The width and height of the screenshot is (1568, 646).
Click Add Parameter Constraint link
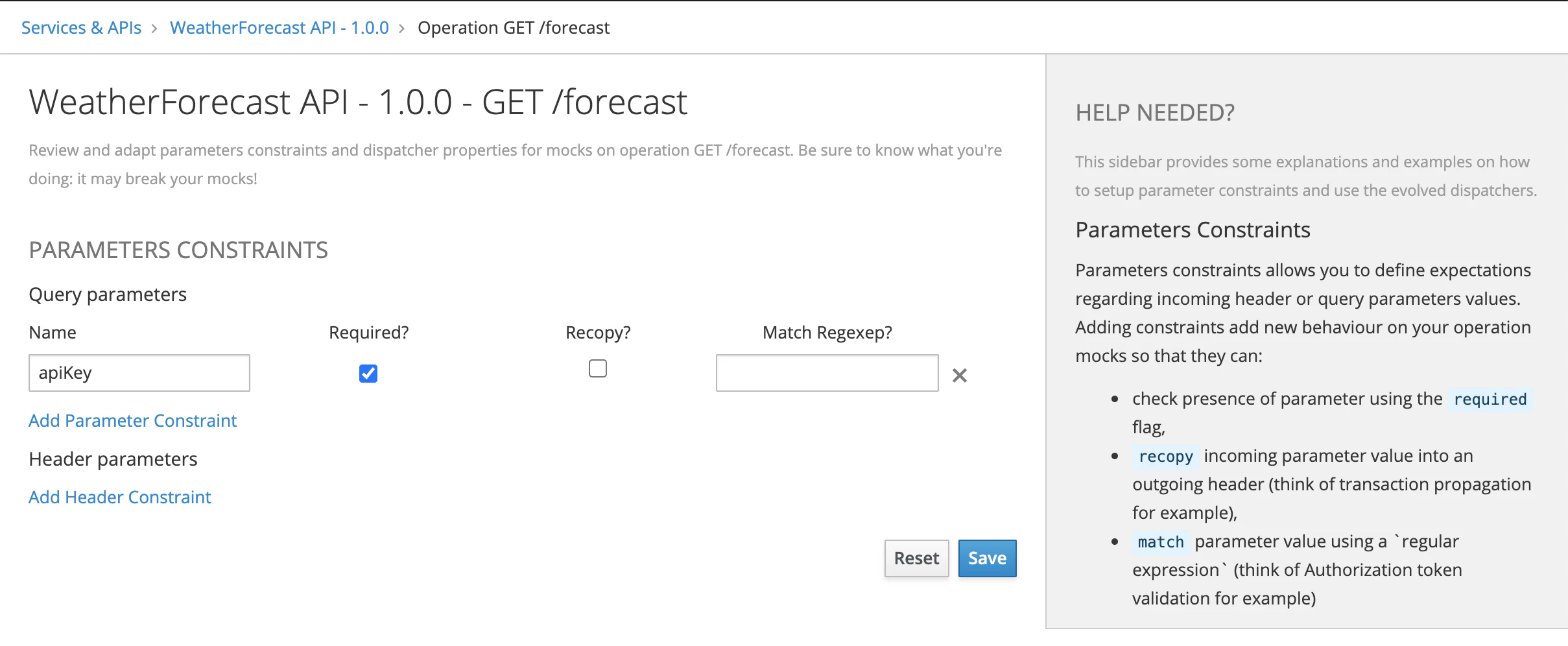pos(132,421)
